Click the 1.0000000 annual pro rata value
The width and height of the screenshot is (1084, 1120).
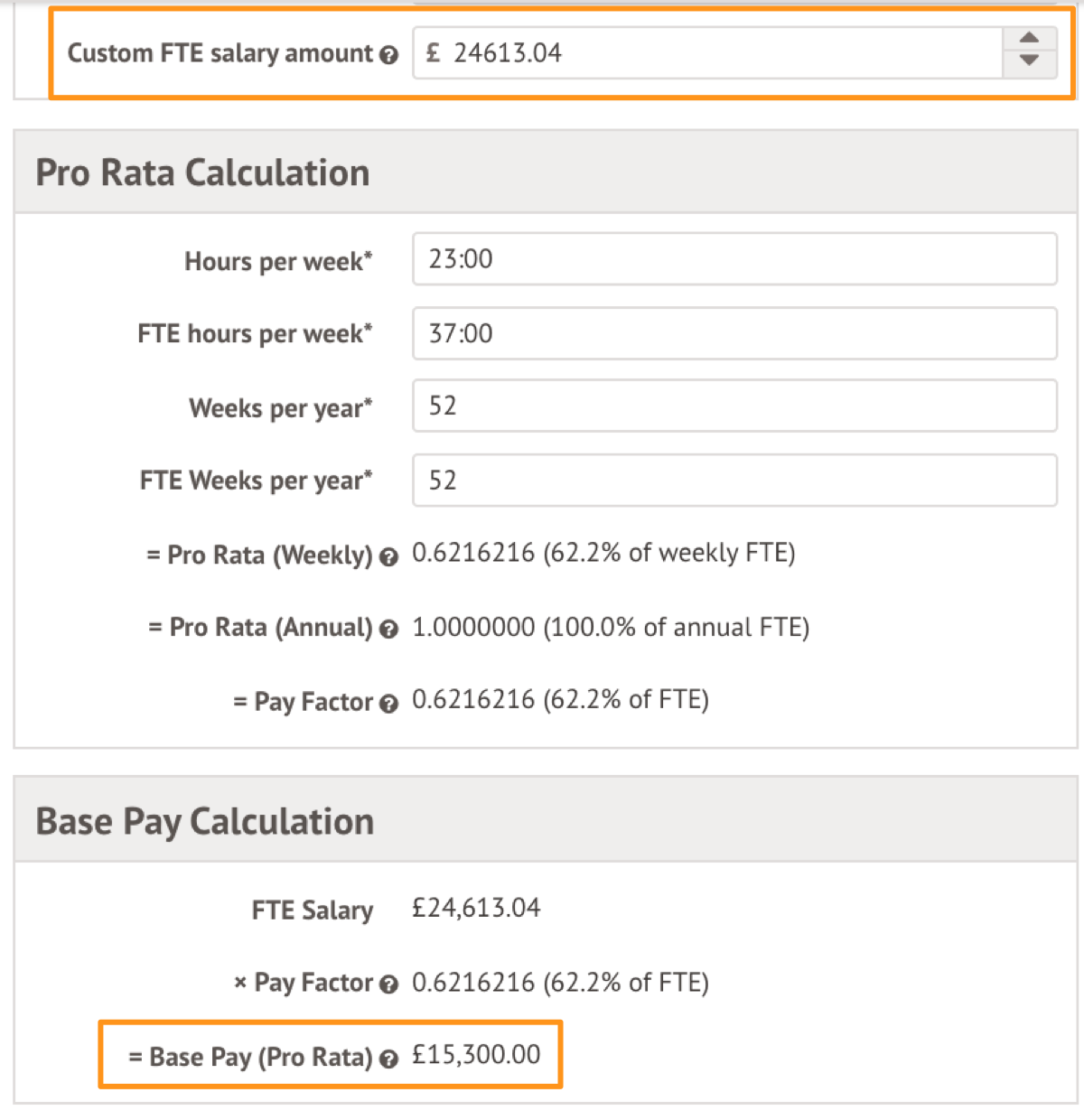click(473, 628)
